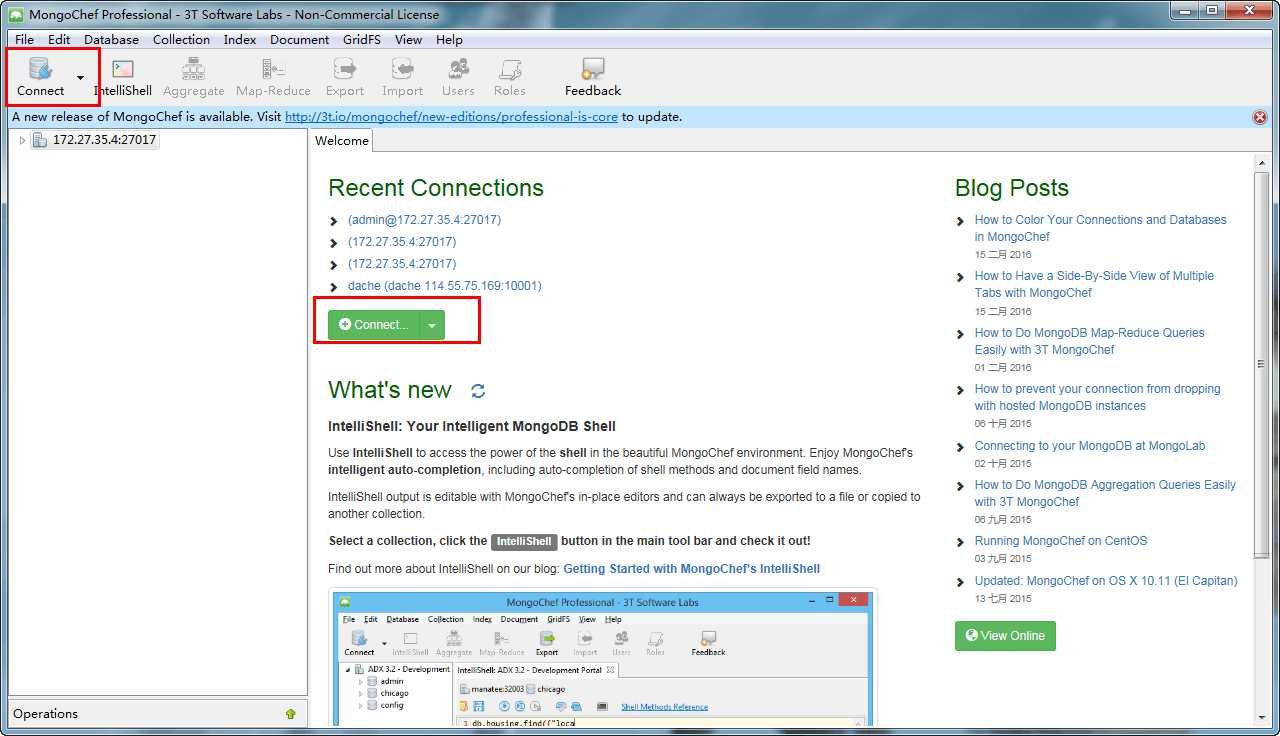Open the dache 114.55.75.169:10001 connection
Viewport: 1280px width, 736px height.
coord(445,286)
